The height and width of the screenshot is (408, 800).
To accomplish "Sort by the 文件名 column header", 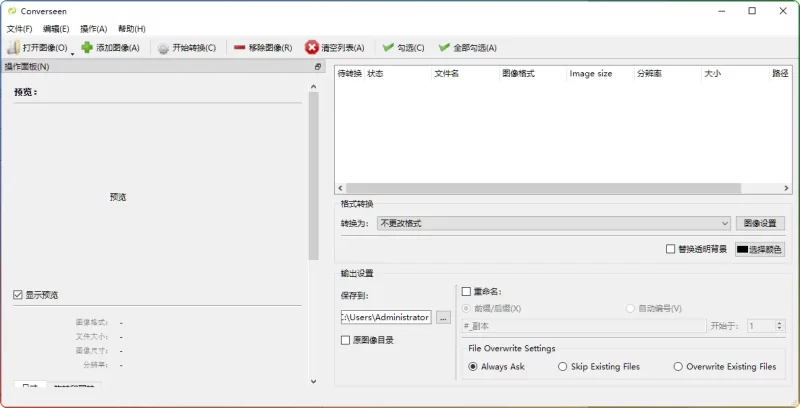I will click(446, 73).
